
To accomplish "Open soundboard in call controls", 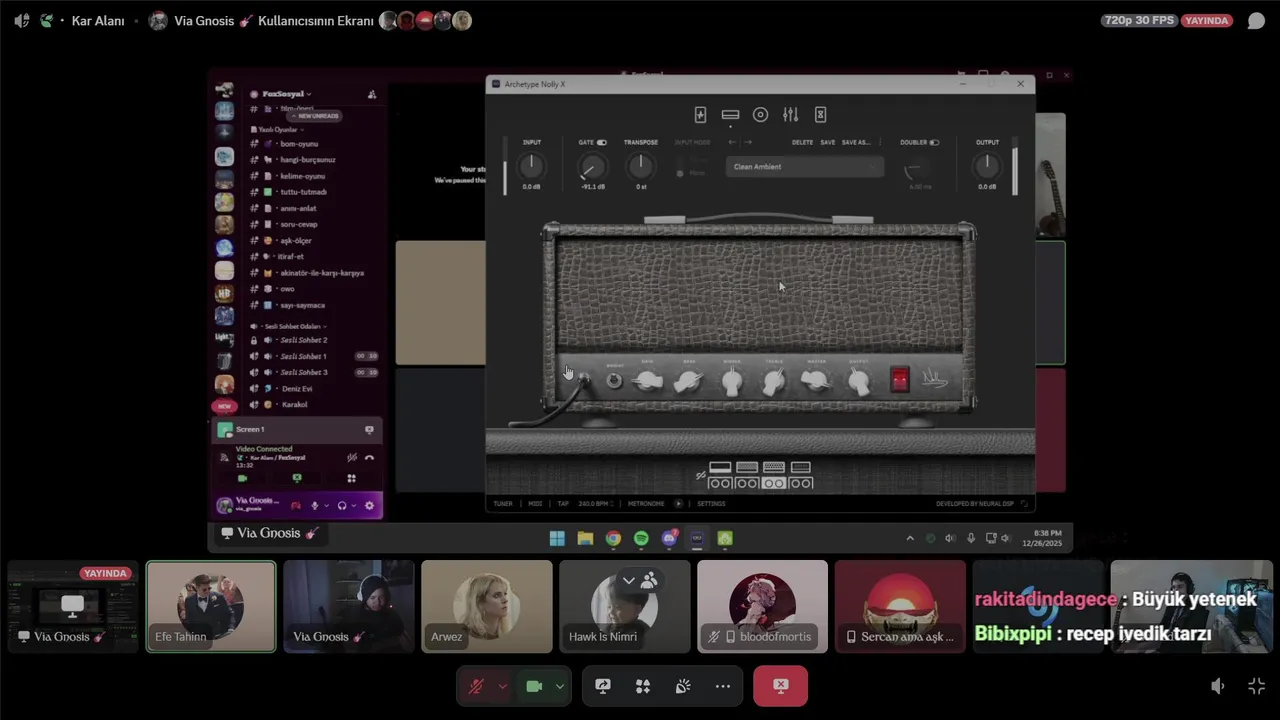I will point(683,686).
